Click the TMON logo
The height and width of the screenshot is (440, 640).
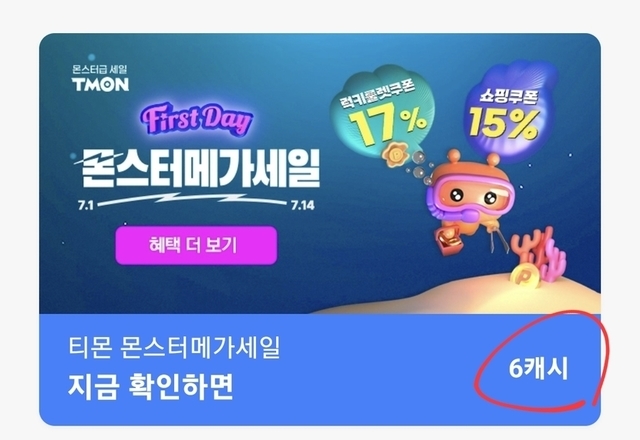point(100,84)
